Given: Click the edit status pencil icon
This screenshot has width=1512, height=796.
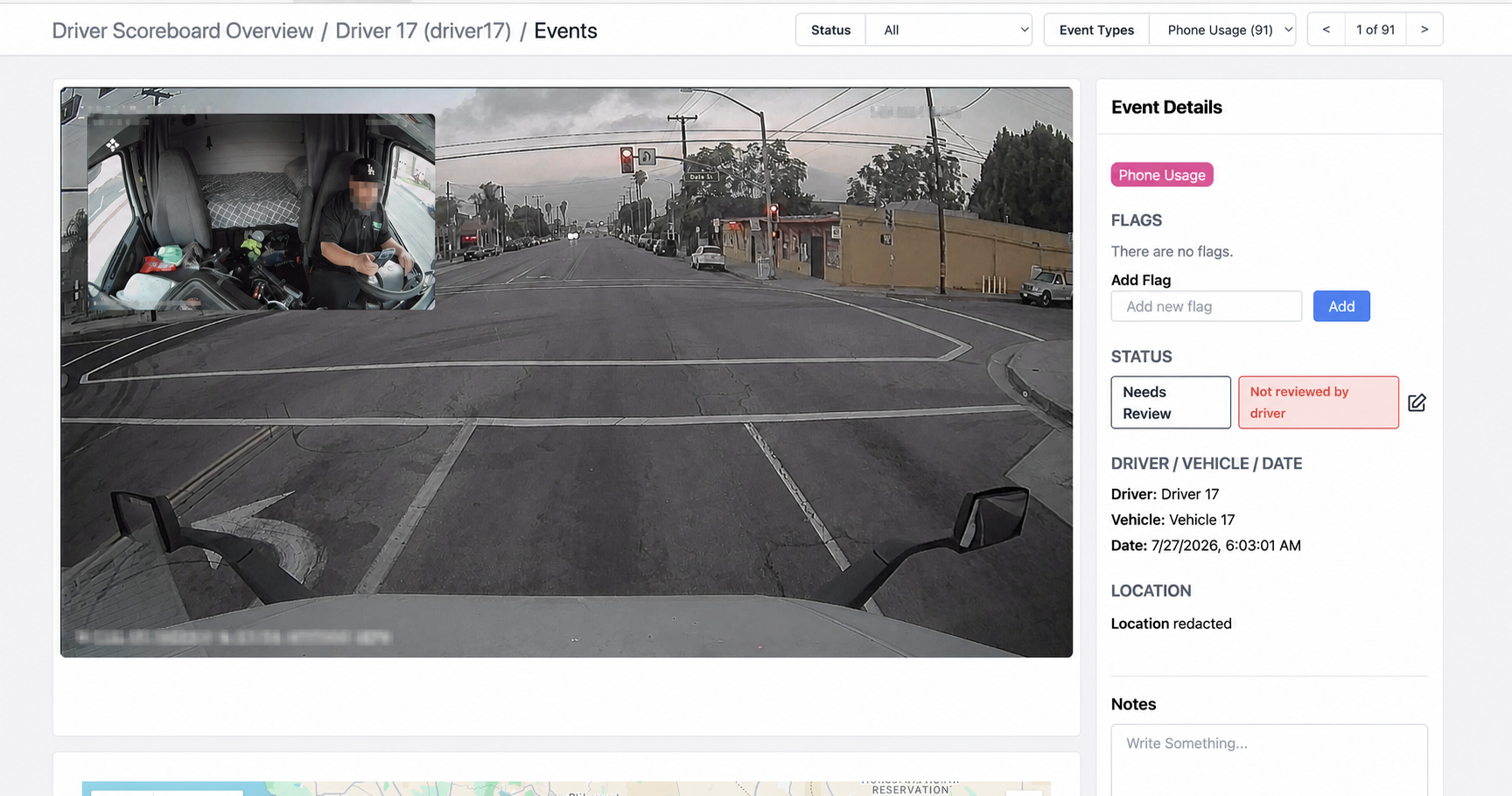Looking at the screenshot, I should [1417, 402].
